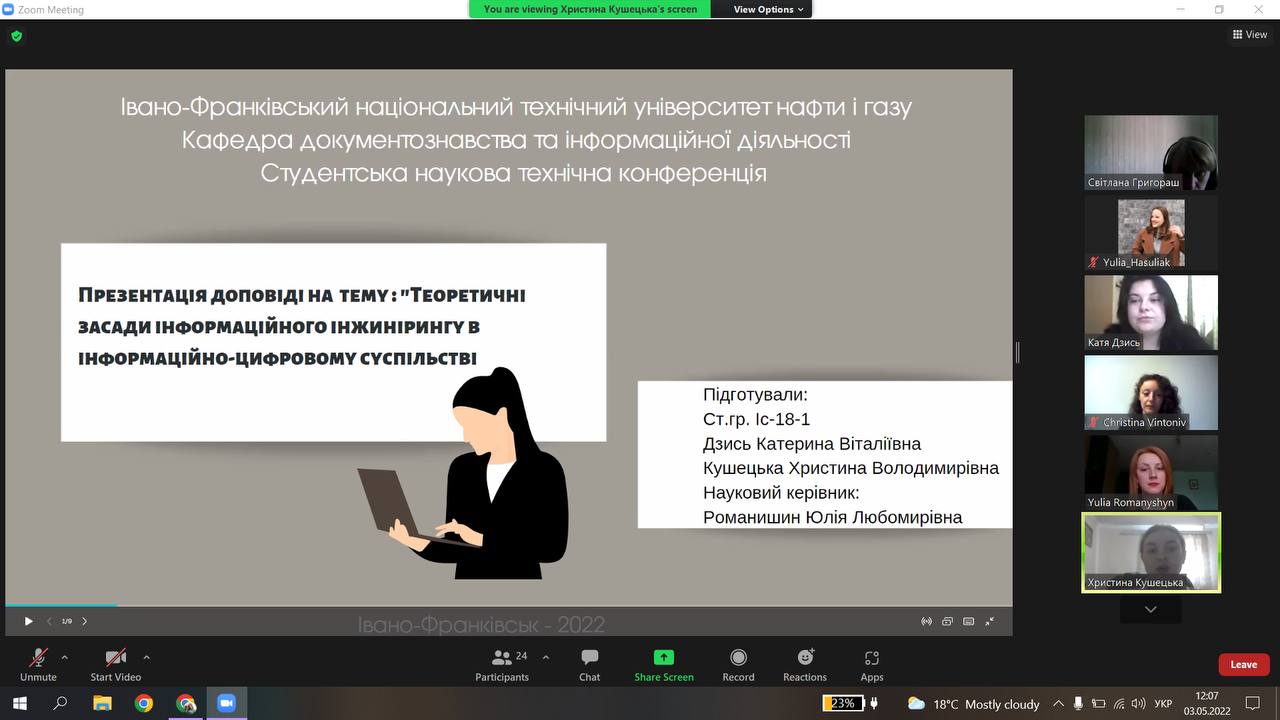Click the green Share Screen icon
Viewport: 1280px width, 720px height.
click(x=664, y=658)
